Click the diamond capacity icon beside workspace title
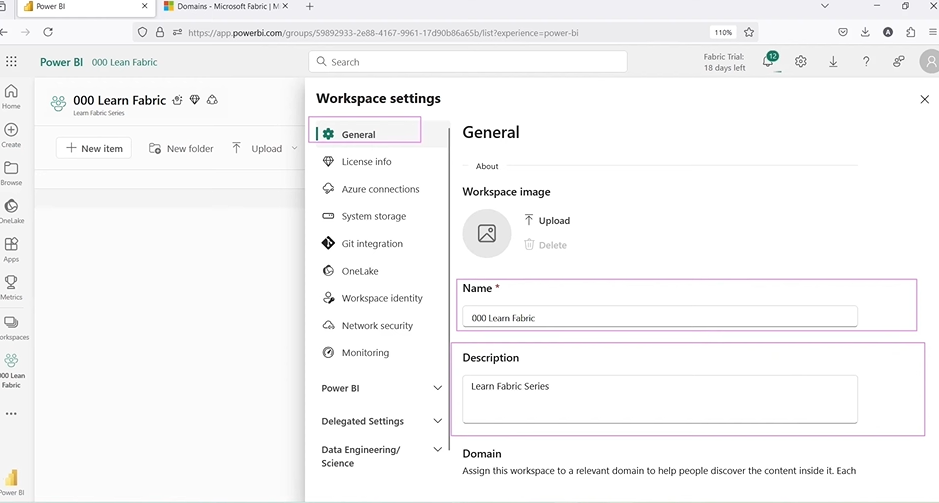 coord(195,100)
